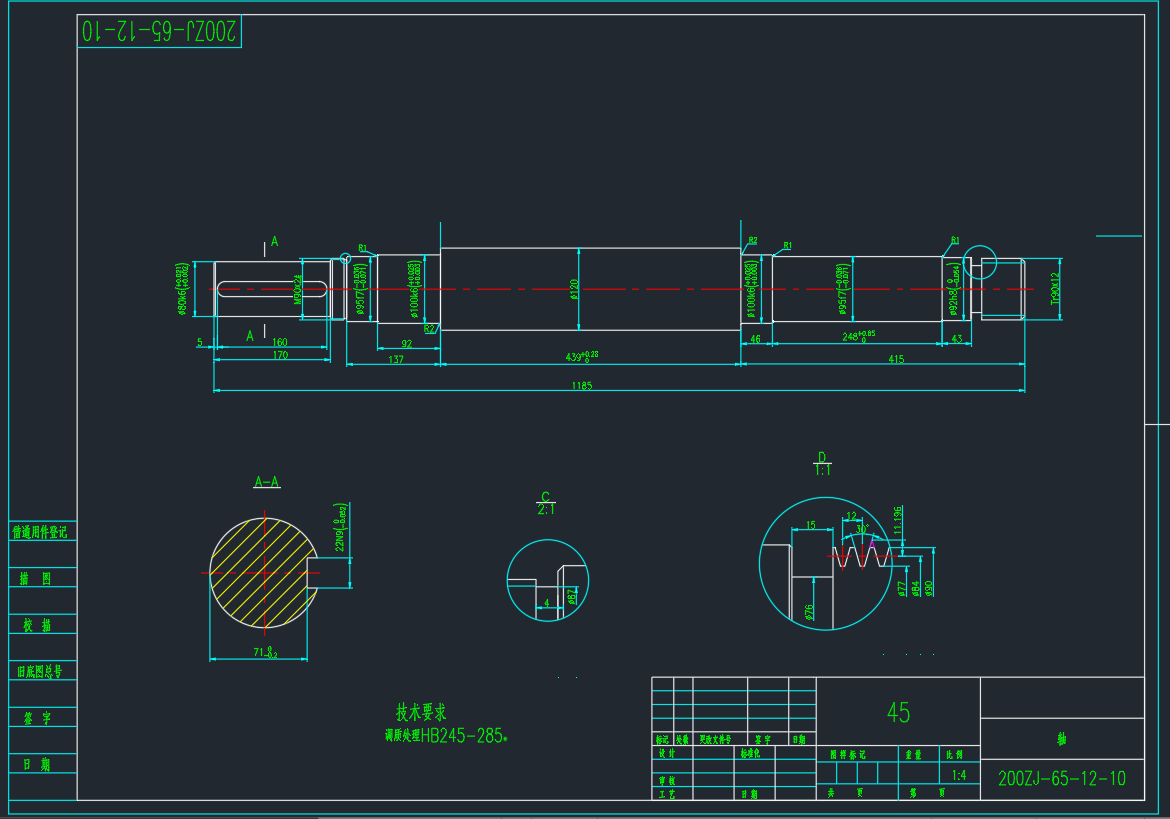Select the detail D 1:1 label
The width and height of the screenshot is (1170, 819).
[822, 463]
